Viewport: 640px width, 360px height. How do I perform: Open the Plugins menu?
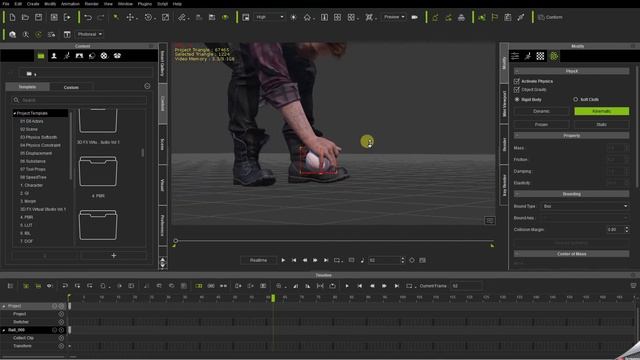tap(145, 4)
